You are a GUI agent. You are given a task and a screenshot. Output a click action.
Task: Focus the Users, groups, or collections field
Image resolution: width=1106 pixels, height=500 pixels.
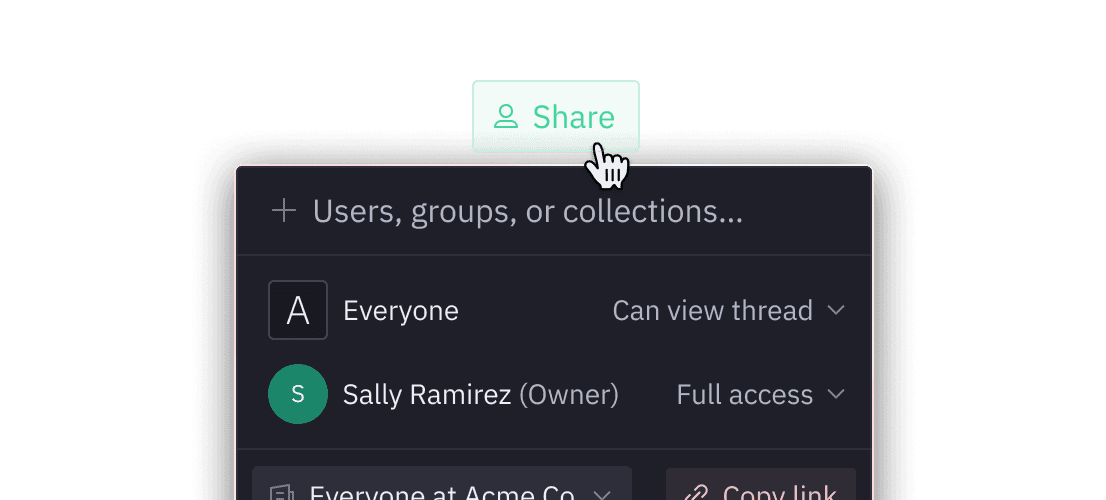click(554, 211)
